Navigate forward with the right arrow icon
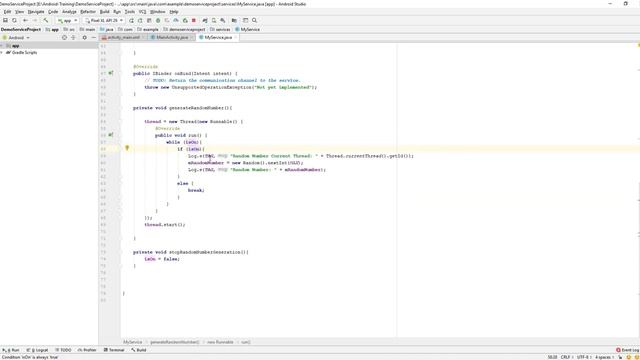640x360 pixels. point(35,20)
